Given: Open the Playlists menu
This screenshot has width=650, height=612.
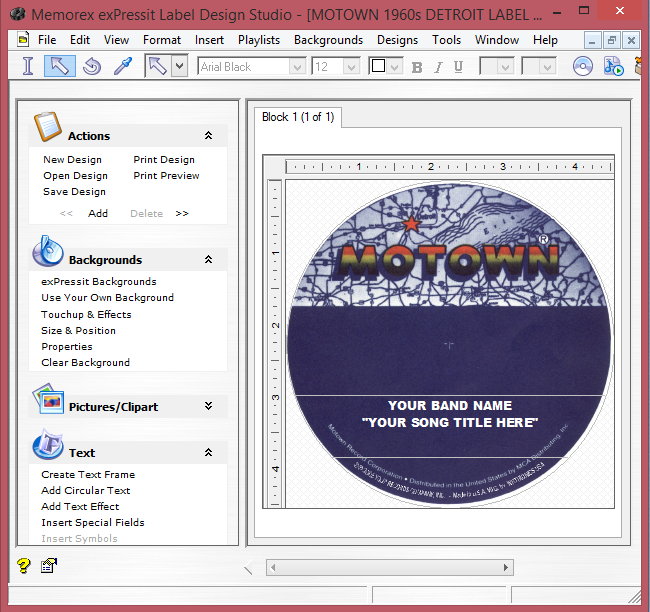Looking at the screenshot, I should click(x=258, y=40).
